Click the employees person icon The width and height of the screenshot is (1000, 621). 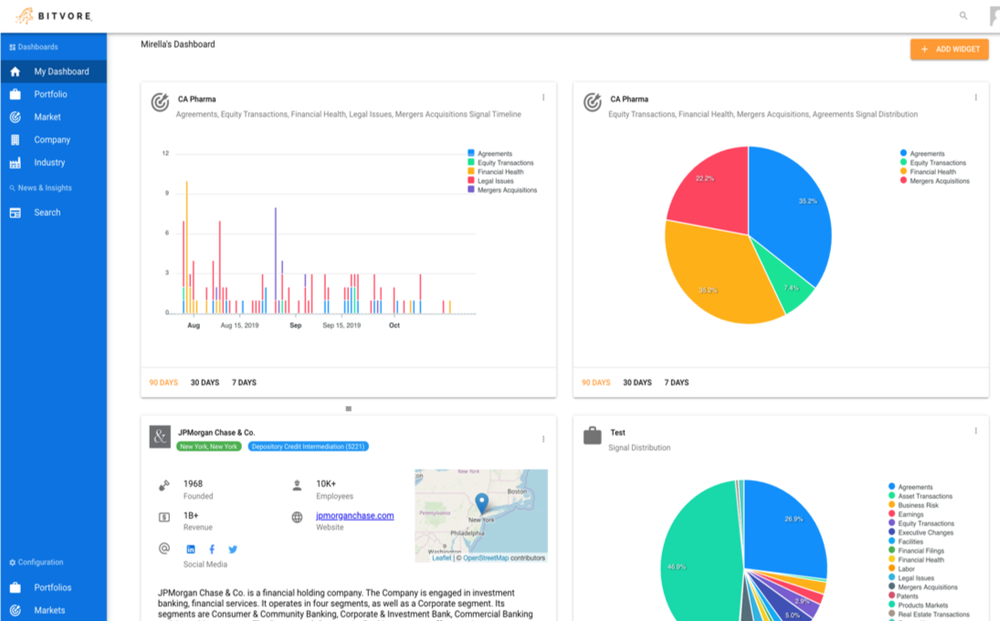[297, 486]
